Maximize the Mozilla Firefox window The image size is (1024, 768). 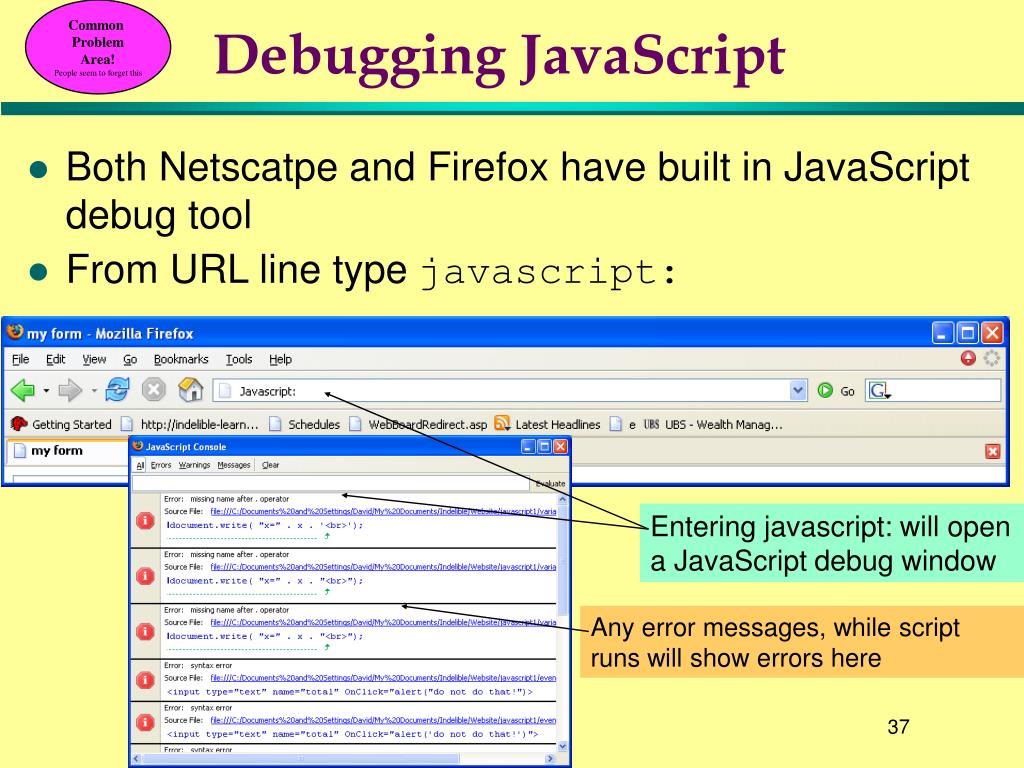pyautogui.click(x=967, y=333)
